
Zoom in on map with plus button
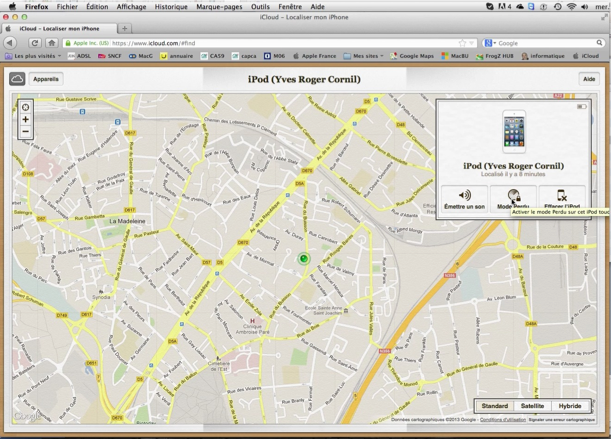(26, 119)
